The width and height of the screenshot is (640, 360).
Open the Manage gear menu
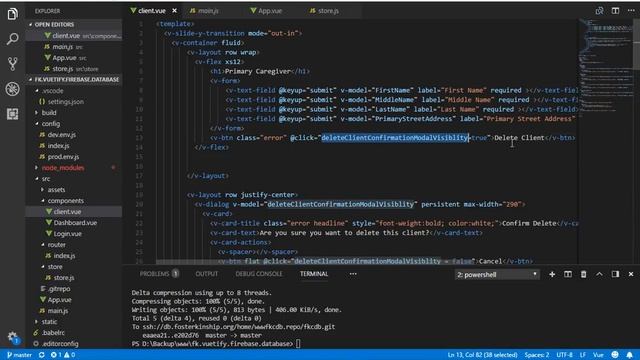[12, 337]
